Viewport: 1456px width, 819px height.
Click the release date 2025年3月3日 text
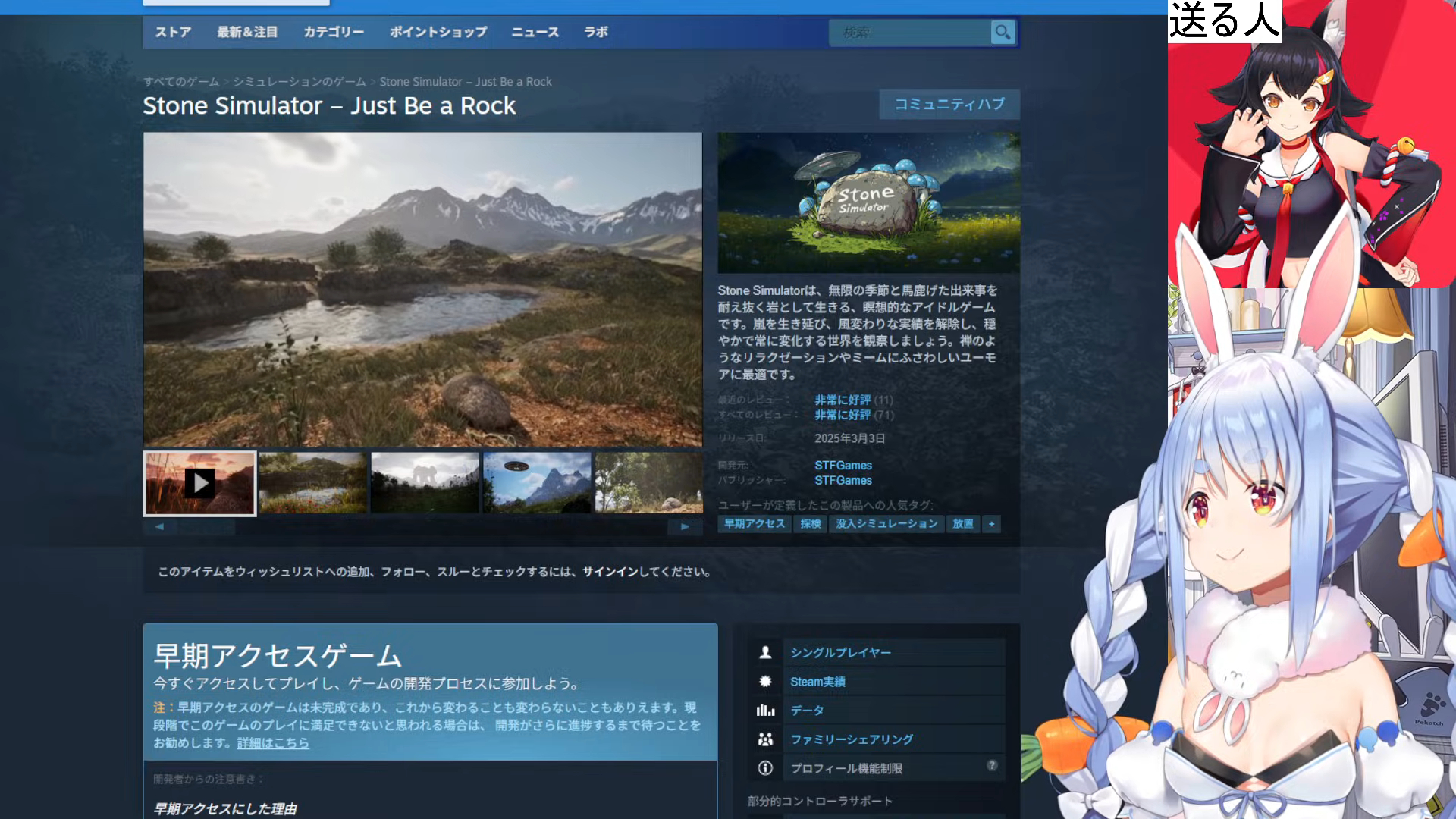pyautogui.click(x=849, y=438)
